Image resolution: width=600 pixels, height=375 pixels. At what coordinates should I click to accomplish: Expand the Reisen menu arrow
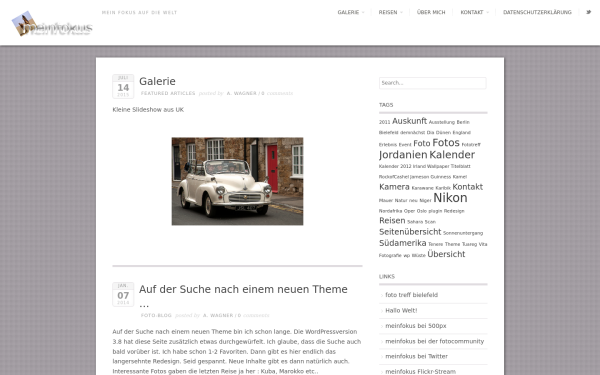pos(401,13)
